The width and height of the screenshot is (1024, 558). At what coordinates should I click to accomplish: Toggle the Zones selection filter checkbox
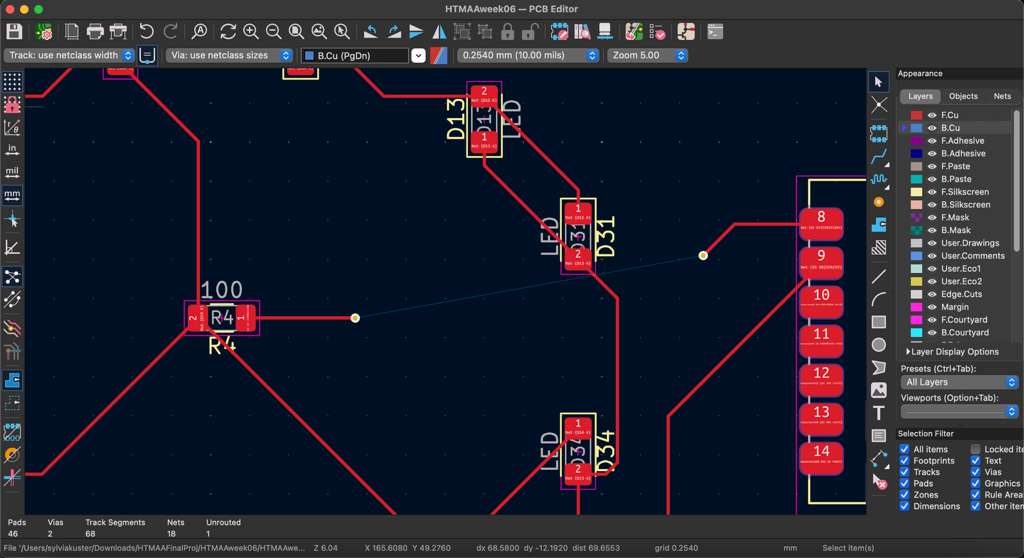(x=905, y=495)
